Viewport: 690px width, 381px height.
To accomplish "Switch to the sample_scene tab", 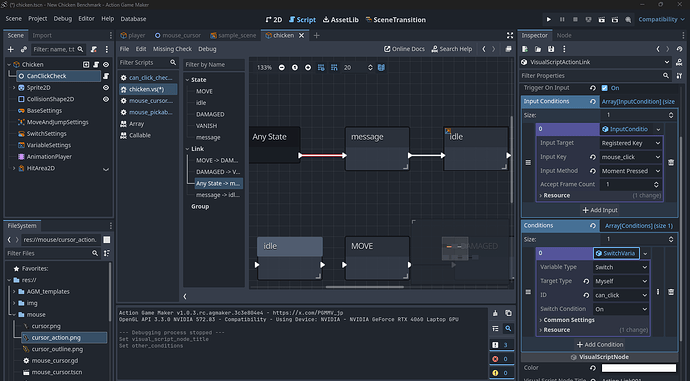I will pyautogui.click(x=233, y=35).
